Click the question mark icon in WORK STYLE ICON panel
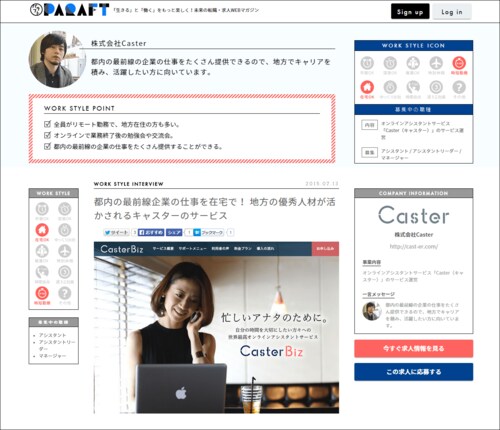Screen dimensions: 500x430 (x=459, y=87)
